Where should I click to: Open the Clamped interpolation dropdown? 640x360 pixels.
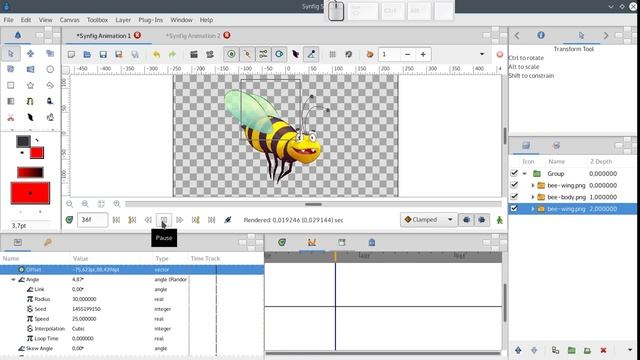[x=428, y=220]
